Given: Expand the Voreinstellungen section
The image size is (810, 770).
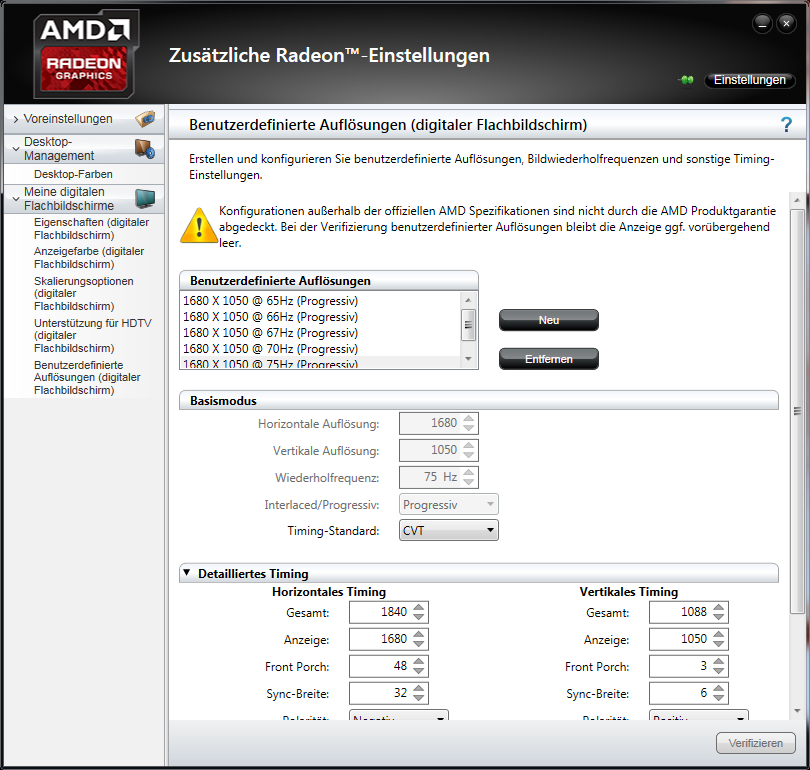Looking at the screenshot, I should [15, 119].
